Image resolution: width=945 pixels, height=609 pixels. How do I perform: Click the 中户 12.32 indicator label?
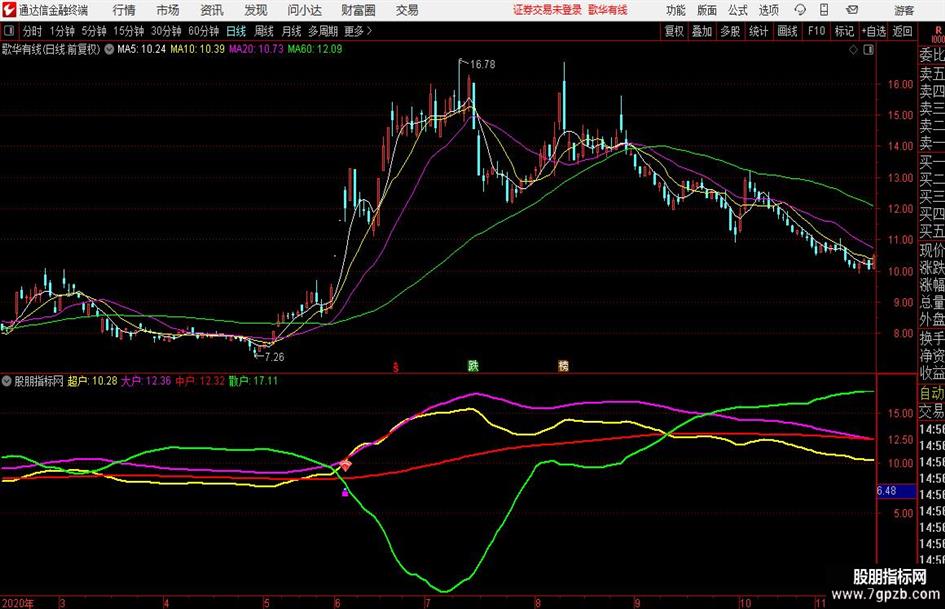(199, 381)
